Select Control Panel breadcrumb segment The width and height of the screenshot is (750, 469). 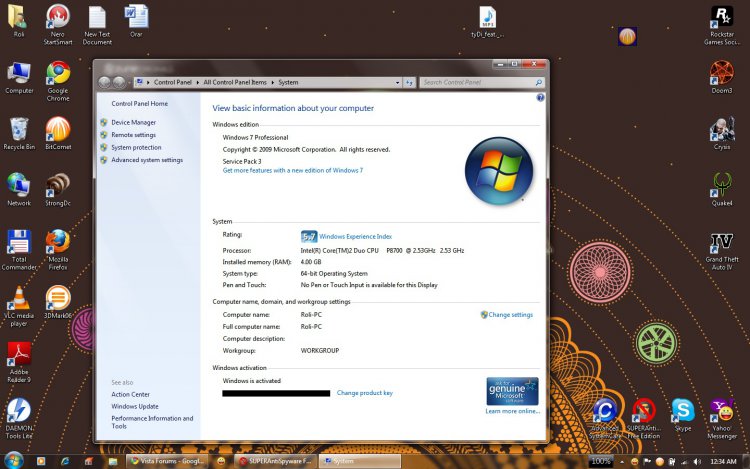173,82
